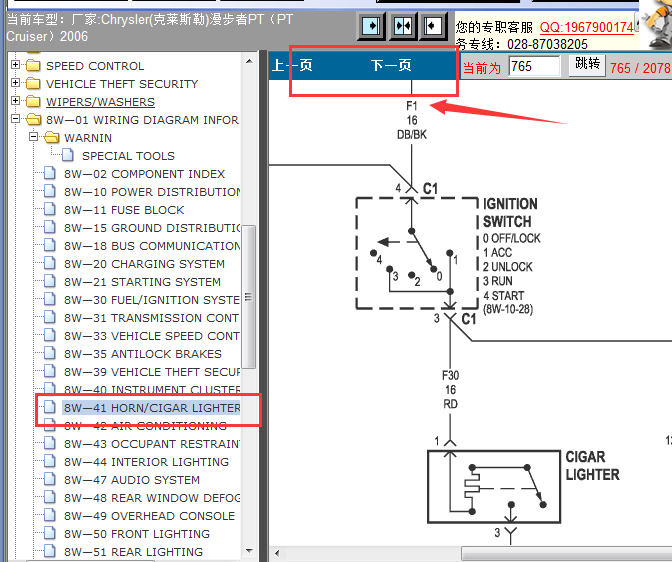Open 8W-51 REAR LIGHTING entry
Image resolution: width=672 pixels, height=562 pixels.
pos(133,552)
